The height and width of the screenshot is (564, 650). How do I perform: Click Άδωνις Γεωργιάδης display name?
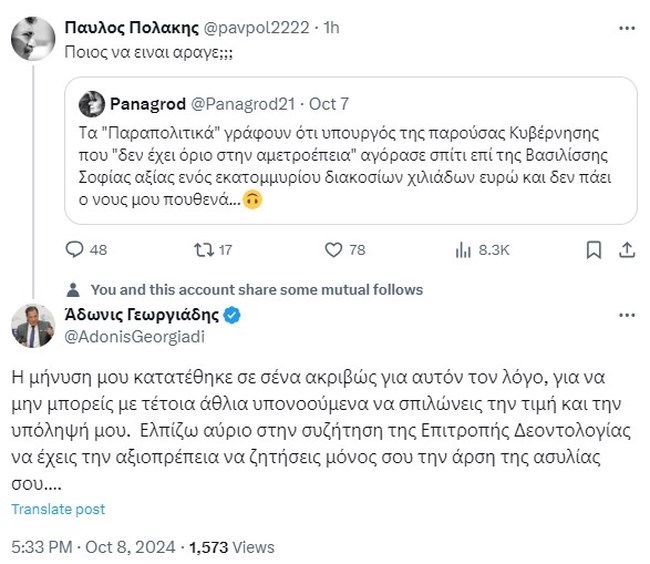[x=140, y=316]
